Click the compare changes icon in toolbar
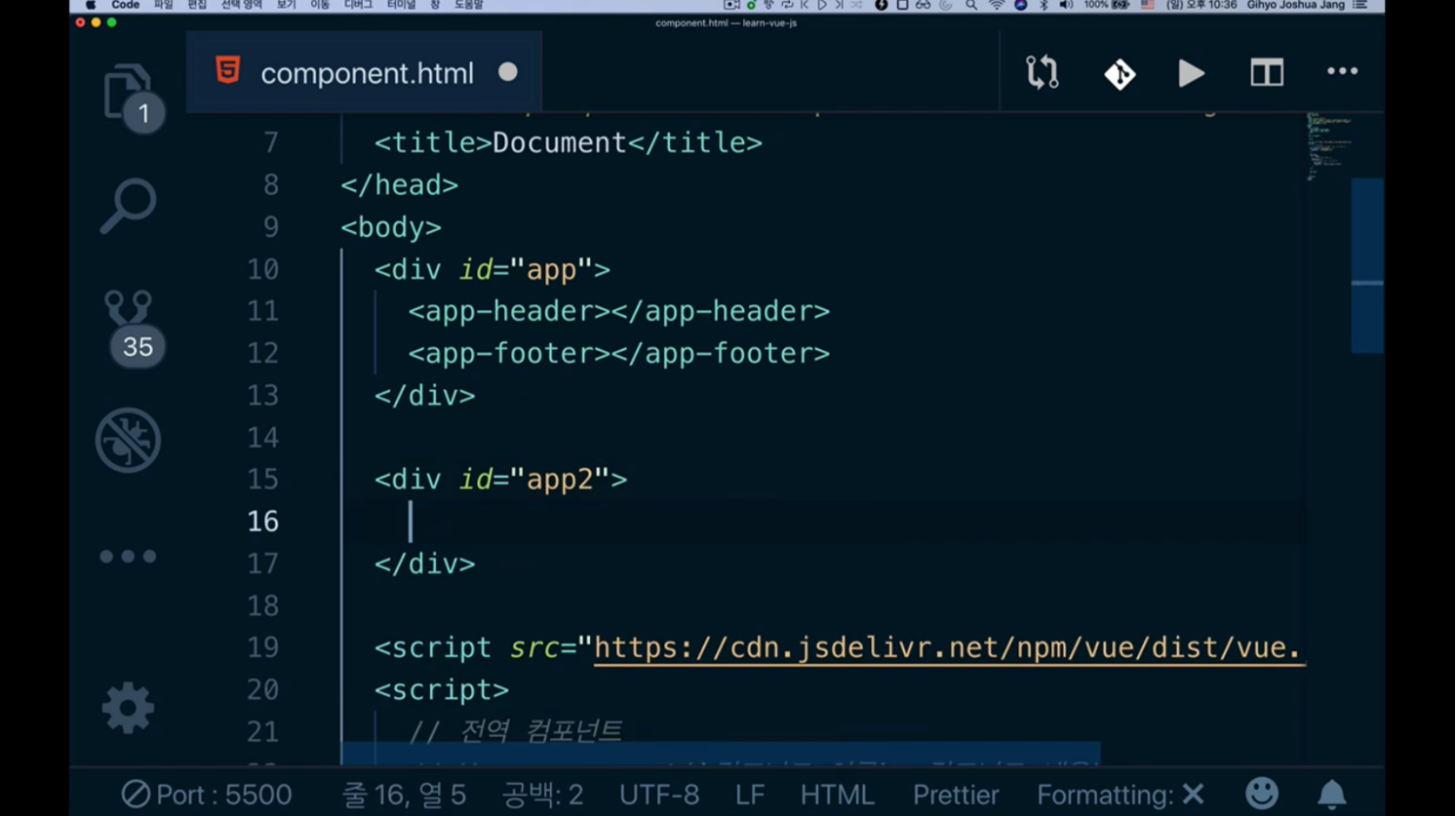The height and width of the screenshot is (816, 1456). pos(1042,73)
